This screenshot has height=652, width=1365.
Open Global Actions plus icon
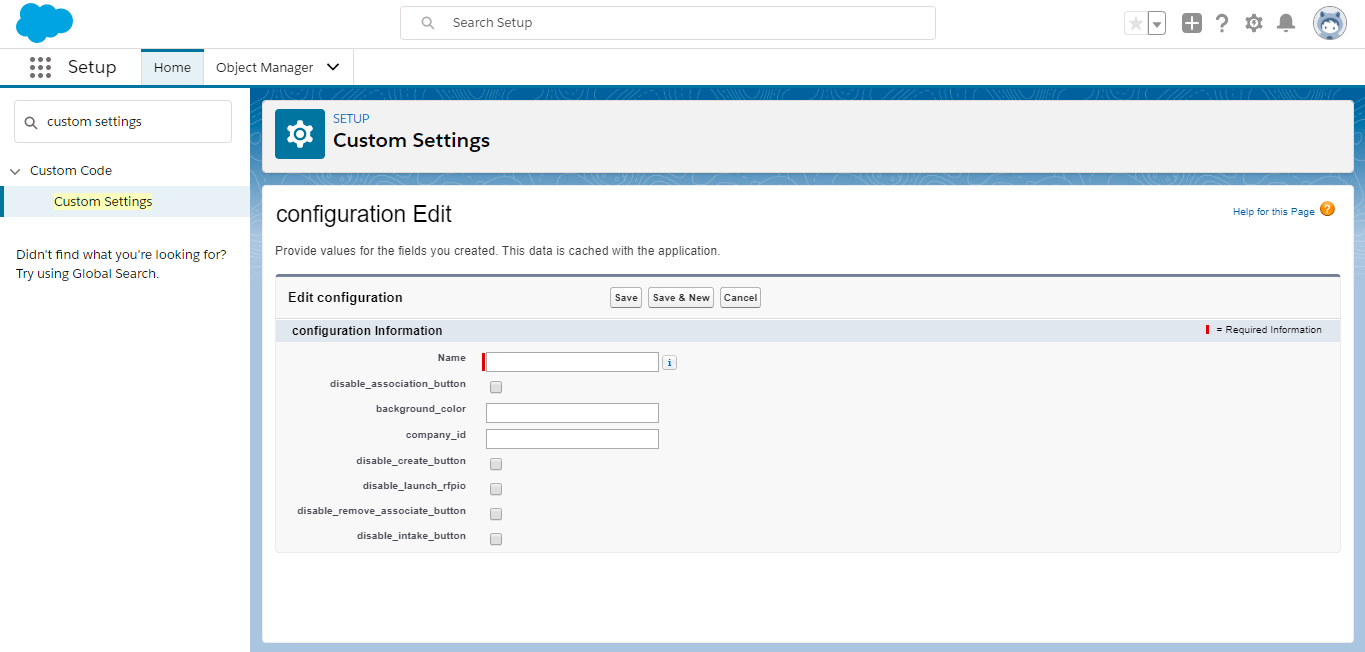coord(1191,23)
